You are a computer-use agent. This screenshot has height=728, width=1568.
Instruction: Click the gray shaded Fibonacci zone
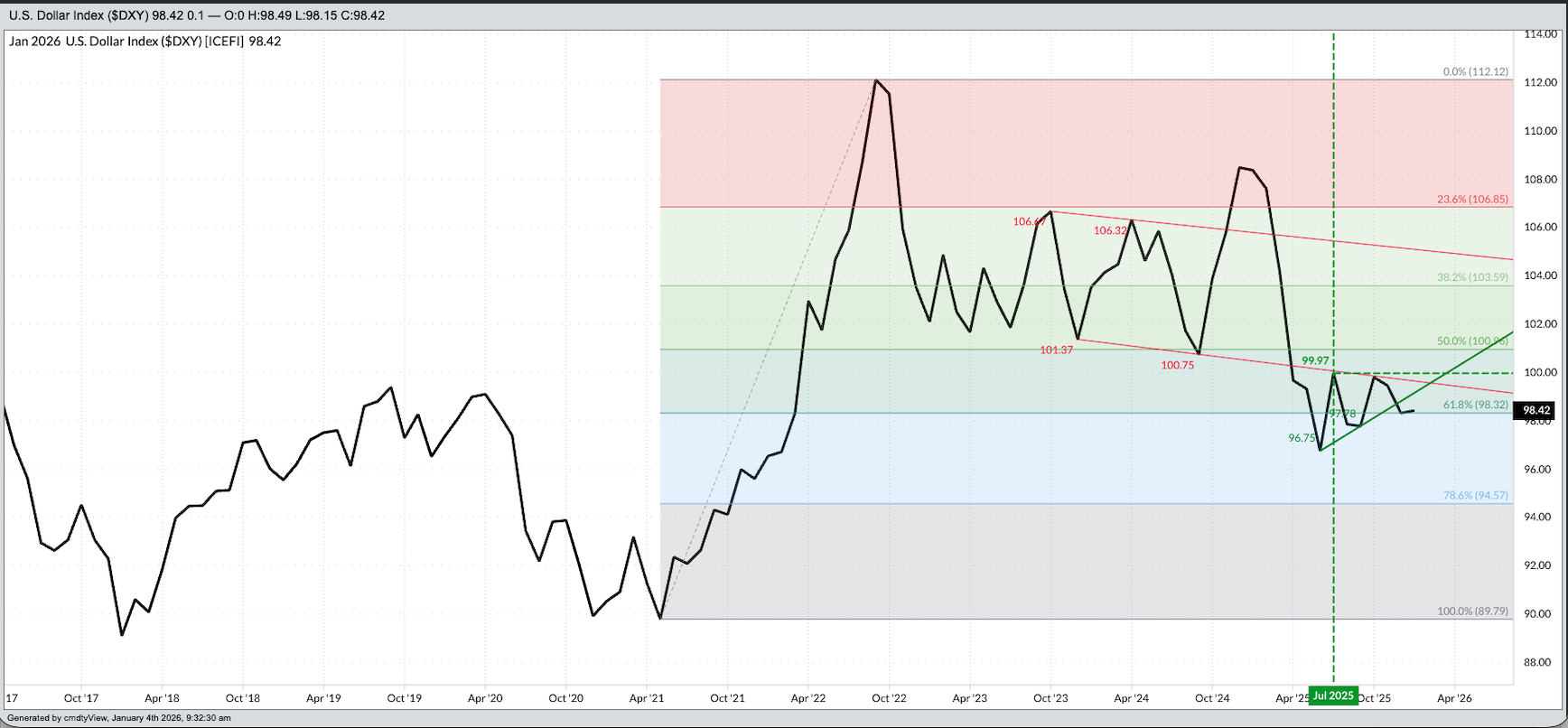[x=1084, y=560]
